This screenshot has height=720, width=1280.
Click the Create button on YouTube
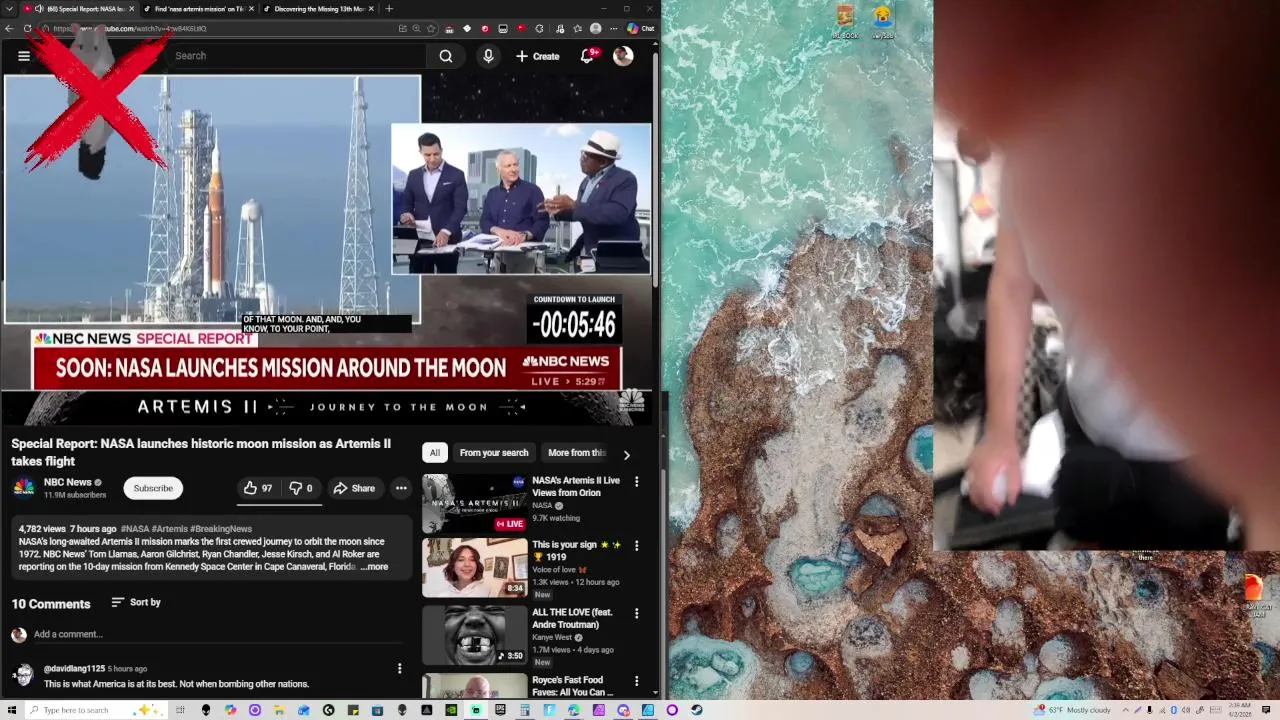coord(538,56)
